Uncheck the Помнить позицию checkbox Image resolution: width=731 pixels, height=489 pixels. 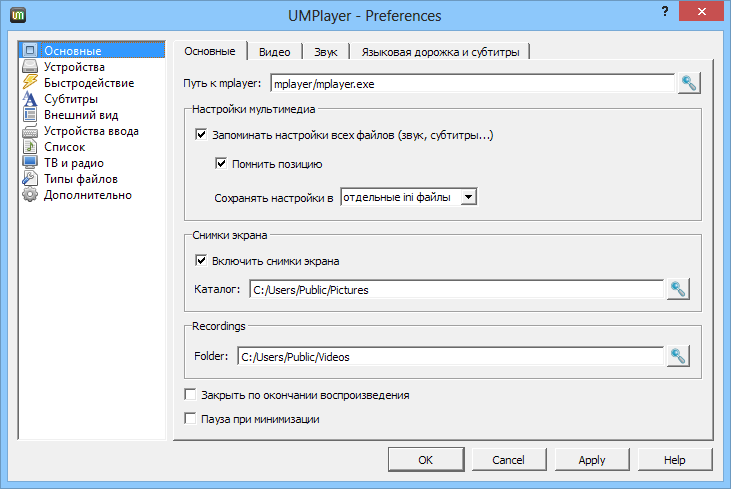222,164
